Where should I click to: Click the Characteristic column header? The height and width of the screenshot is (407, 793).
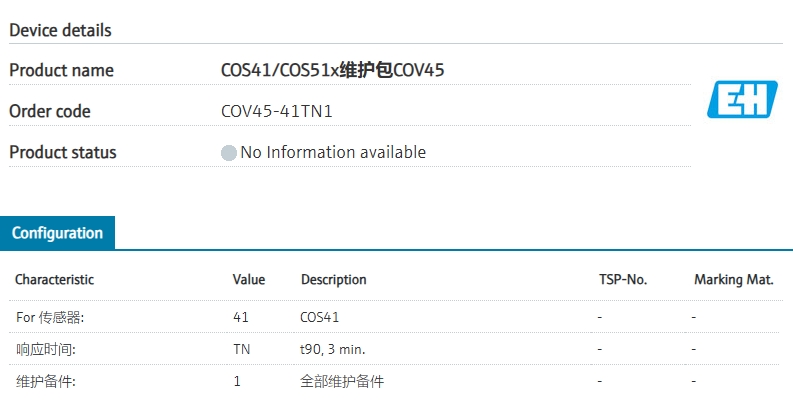[54, 280]
